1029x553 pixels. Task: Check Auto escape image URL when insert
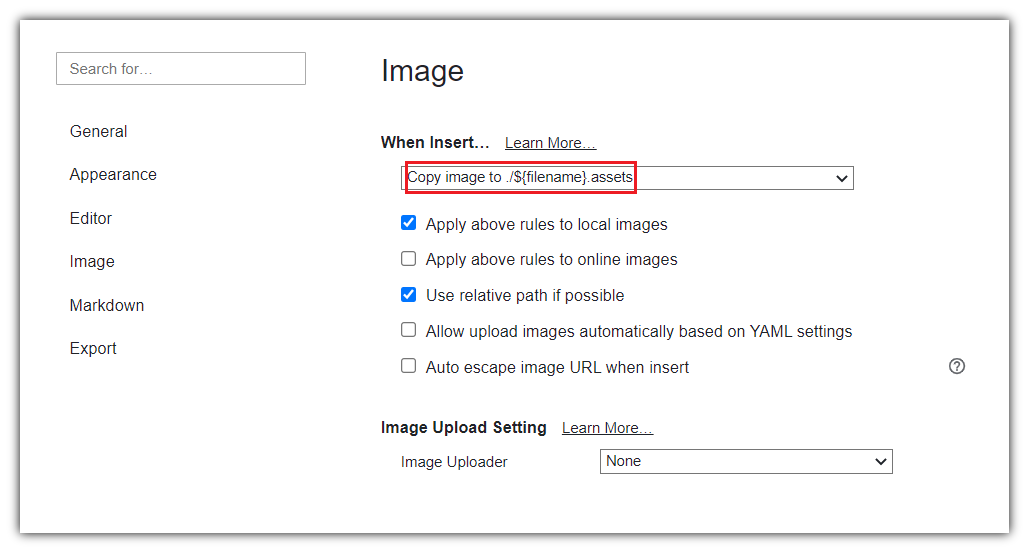pos(408,366)
